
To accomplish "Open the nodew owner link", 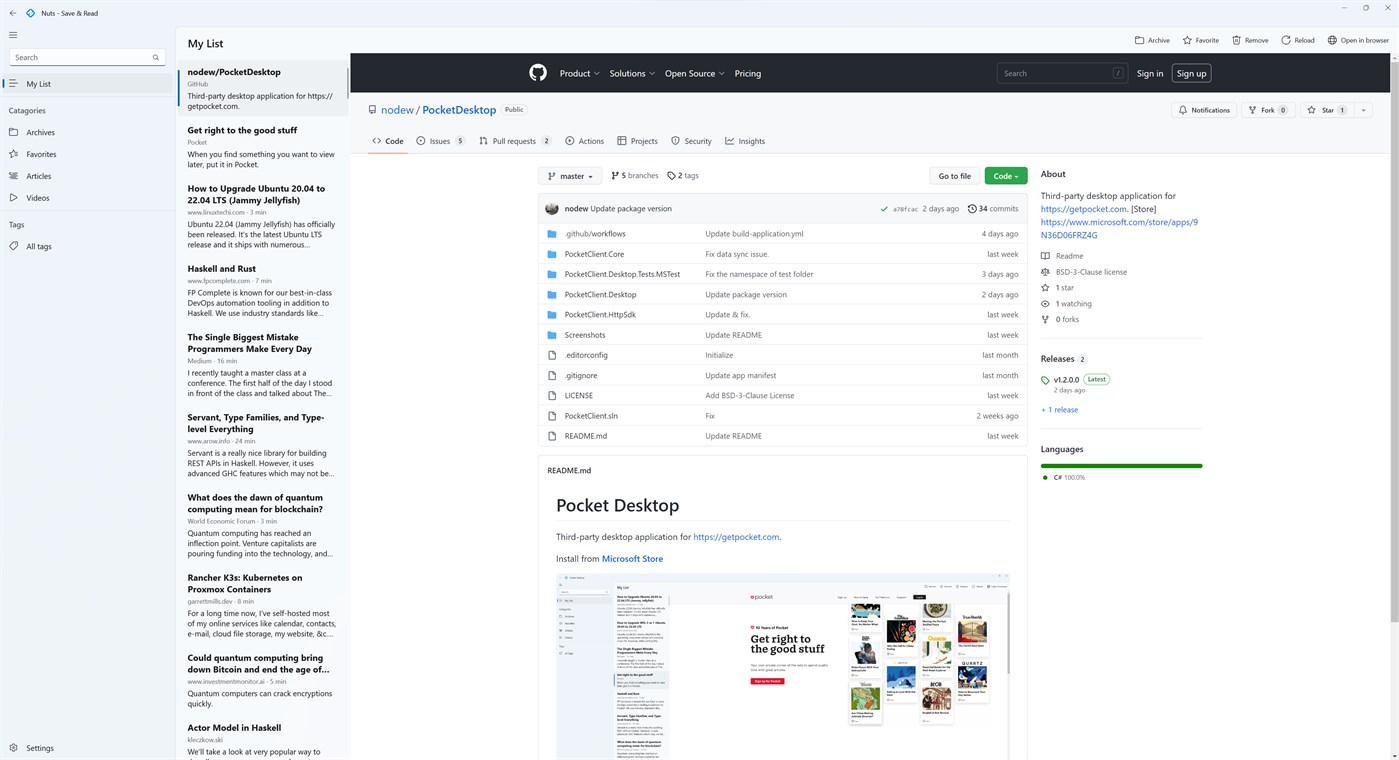I will [x=397, y=110].
